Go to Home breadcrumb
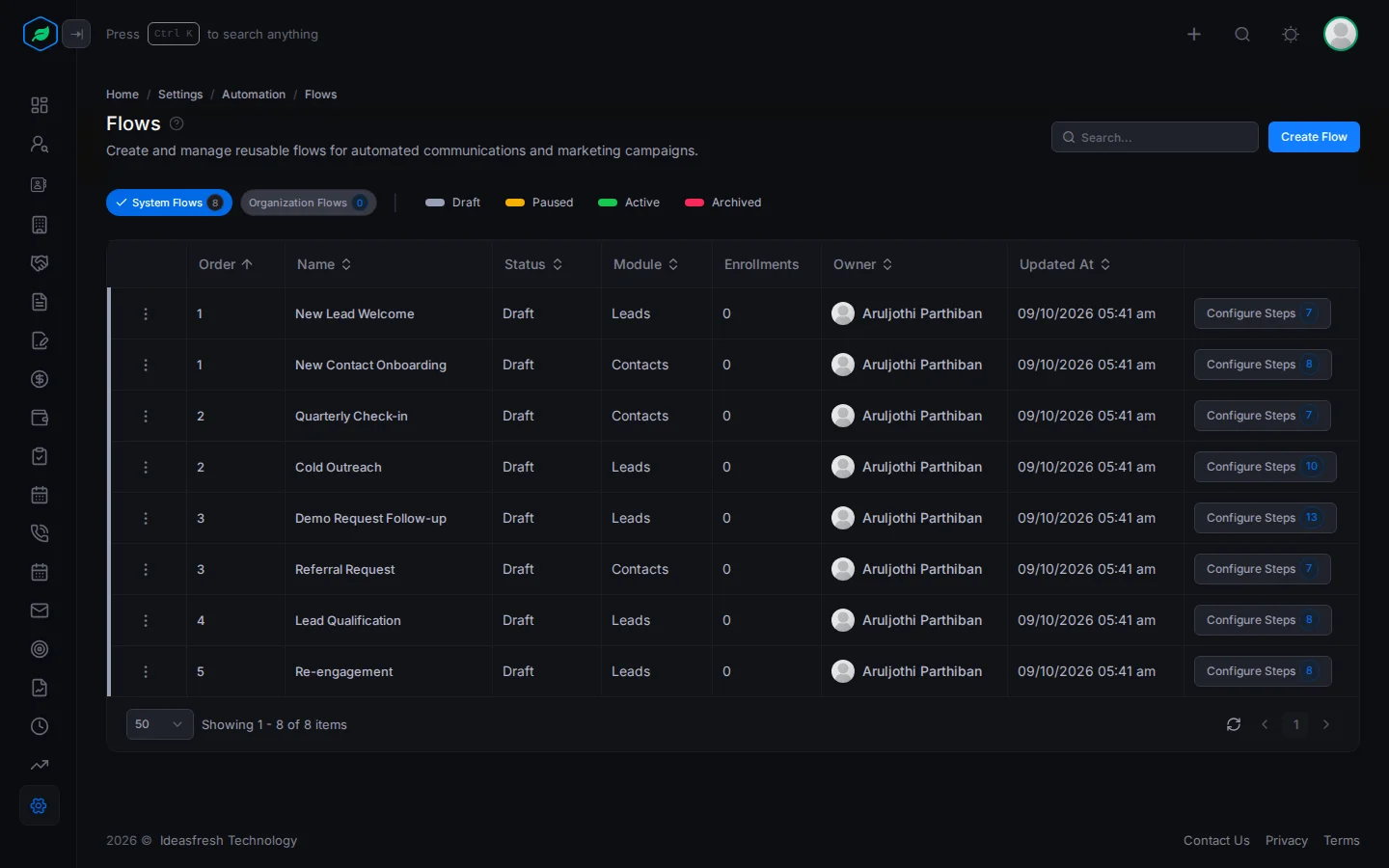The image size is (1389, 868). (x=123, y=95)
